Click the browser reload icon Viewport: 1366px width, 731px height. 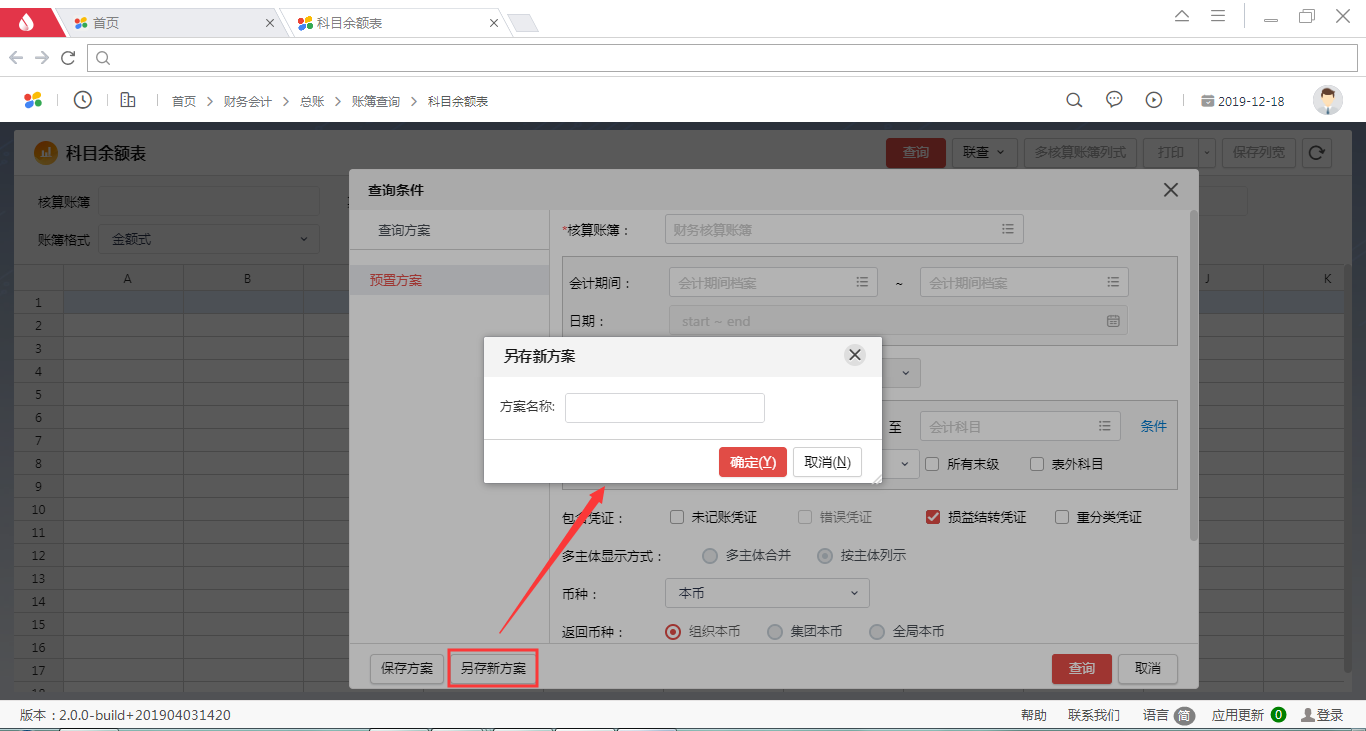[68, 58]
